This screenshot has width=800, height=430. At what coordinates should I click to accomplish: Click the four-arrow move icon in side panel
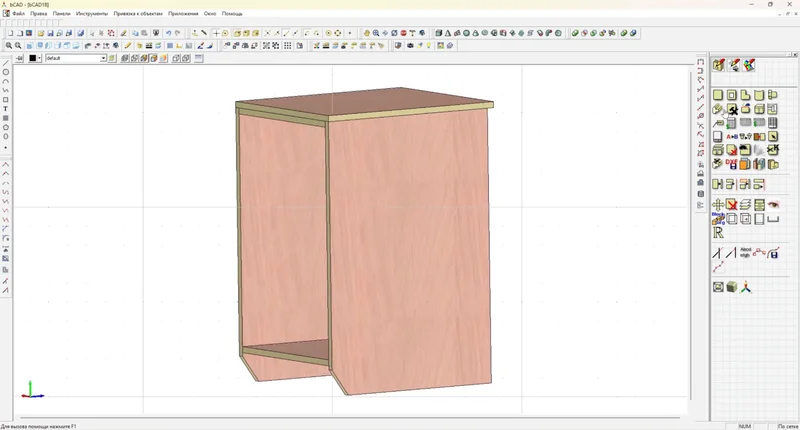pyautogui.click(x=718, y=205)
